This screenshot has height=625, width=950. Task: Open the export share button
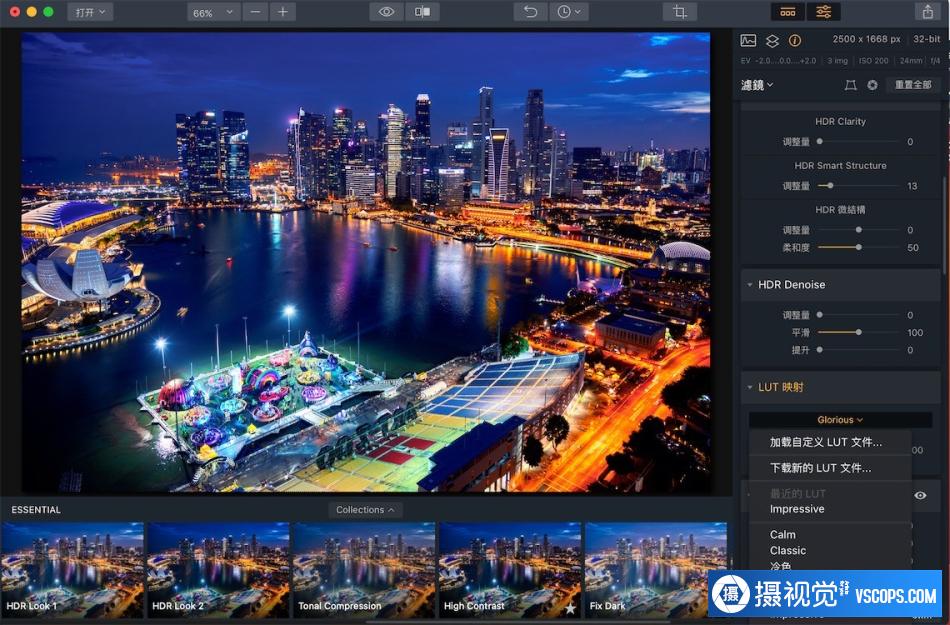coord(928,12)
